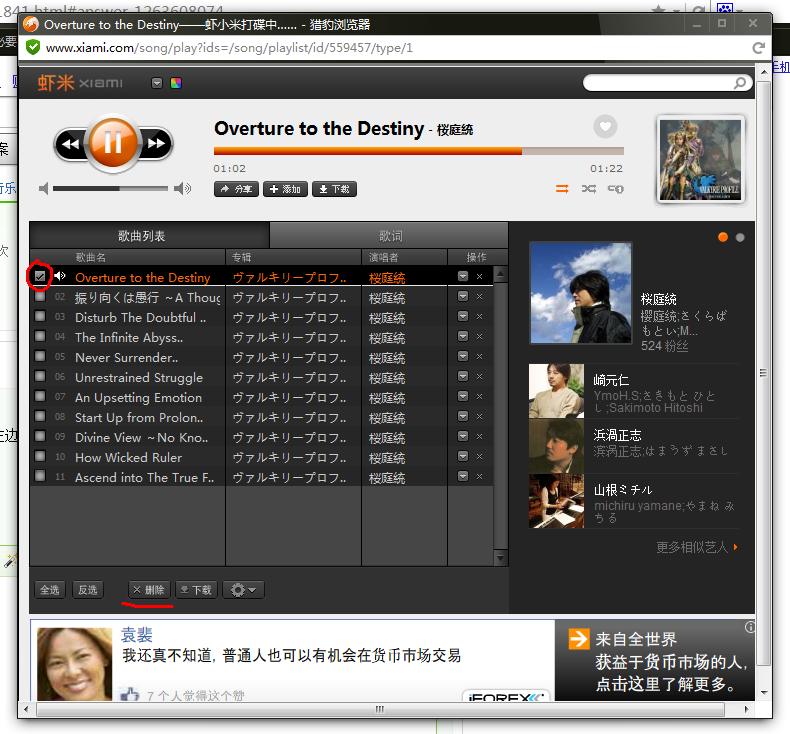This screenshot has height=734, width=790.
Task: Check An Upsetting Emotion checkbox
Action: [40, 396]
